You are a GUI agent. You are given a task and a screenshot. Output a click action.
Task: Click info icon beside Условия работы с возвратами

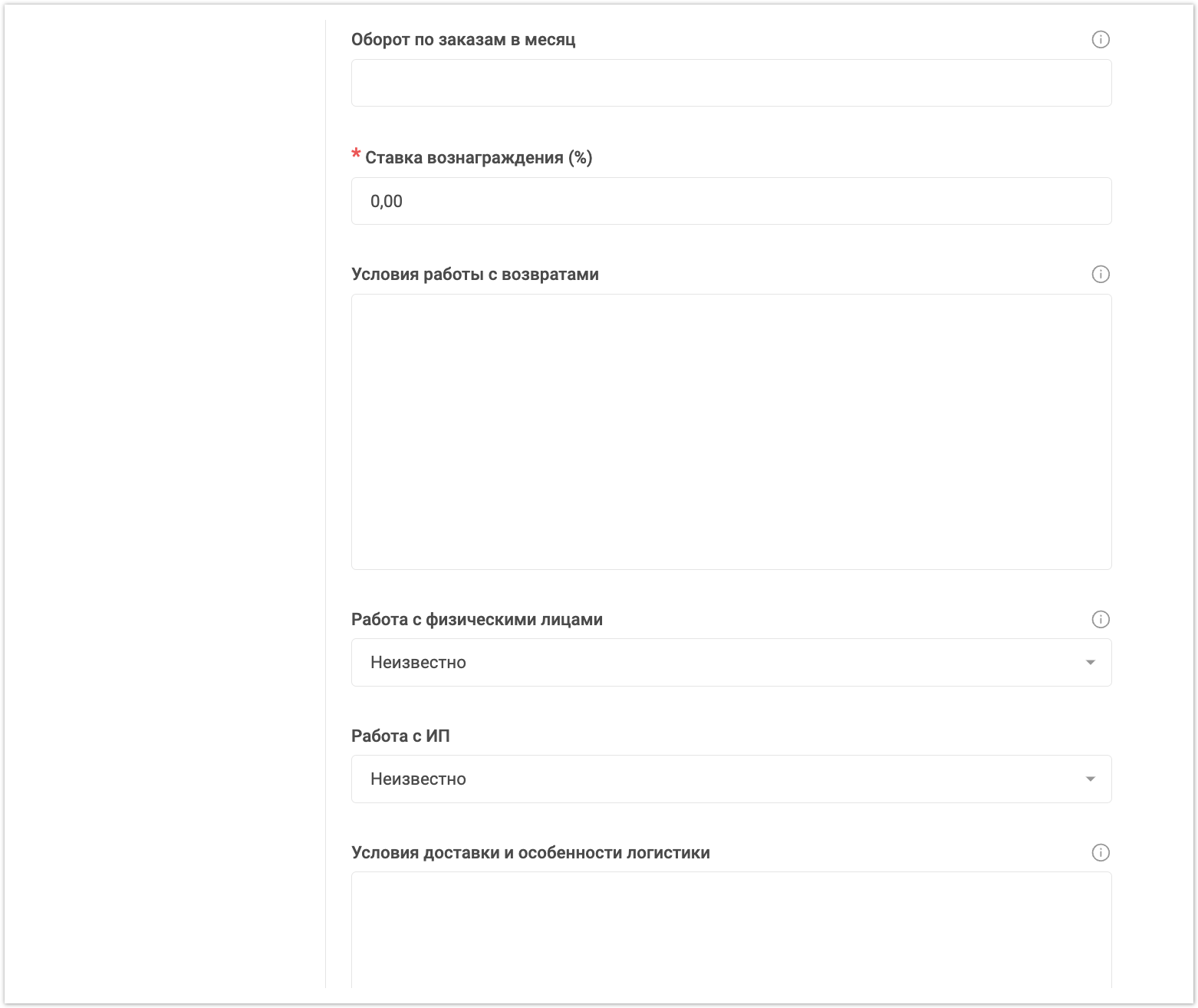pos(1101,275)
